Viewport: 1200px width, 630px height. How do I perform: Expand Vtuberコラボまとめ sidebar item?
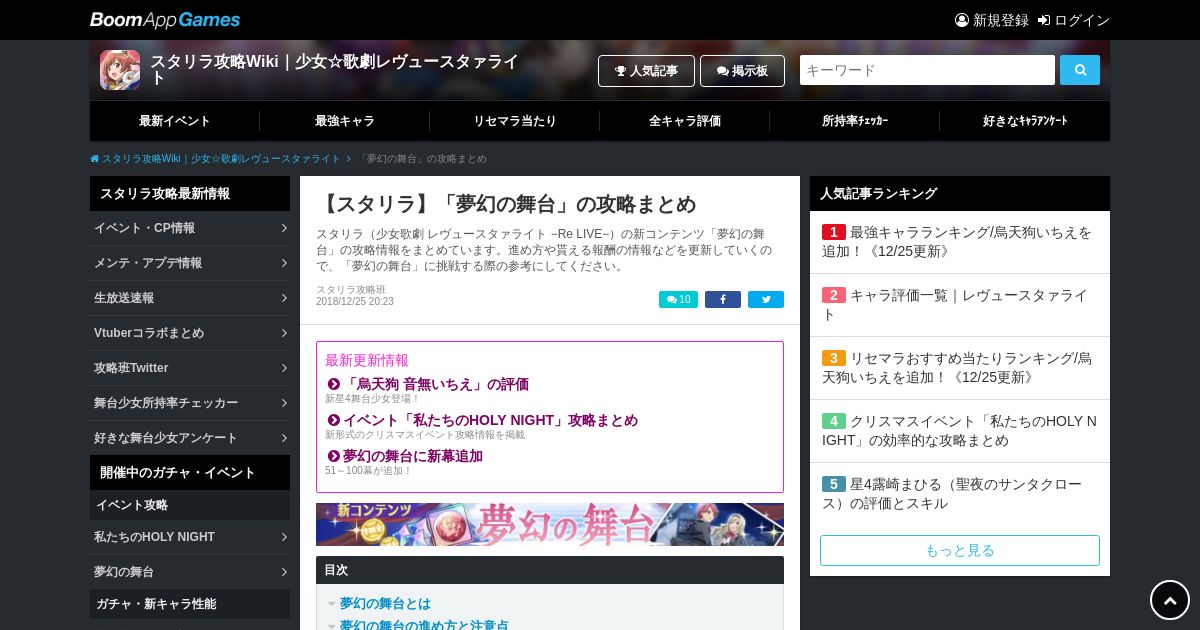(190, 333)
